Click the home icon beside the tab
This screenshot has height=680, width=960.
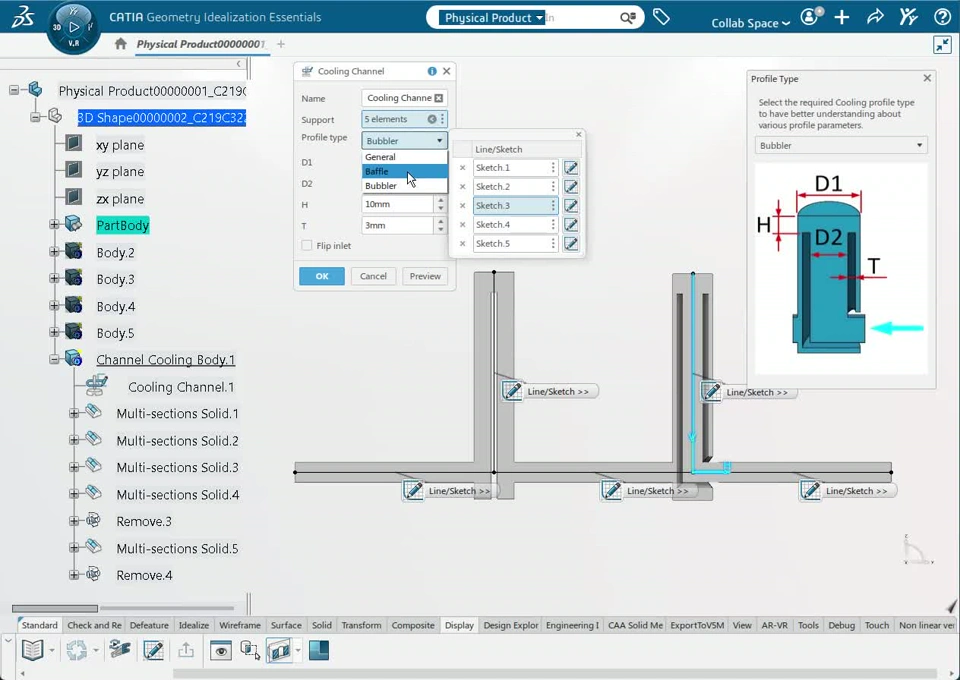(x=121, y=43)
